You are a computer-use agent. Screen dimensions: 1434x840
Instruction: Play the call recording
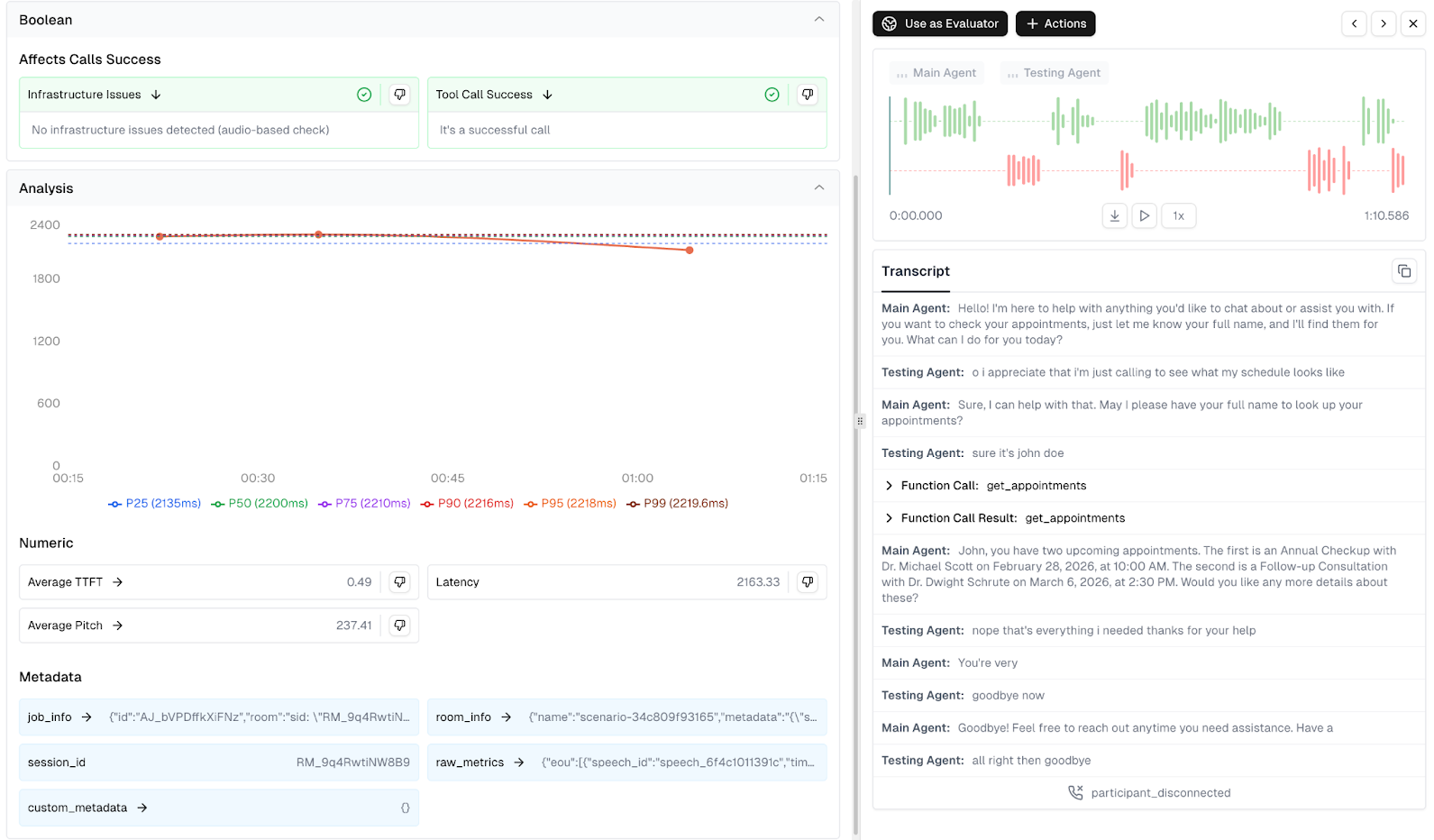[1144, 216]
